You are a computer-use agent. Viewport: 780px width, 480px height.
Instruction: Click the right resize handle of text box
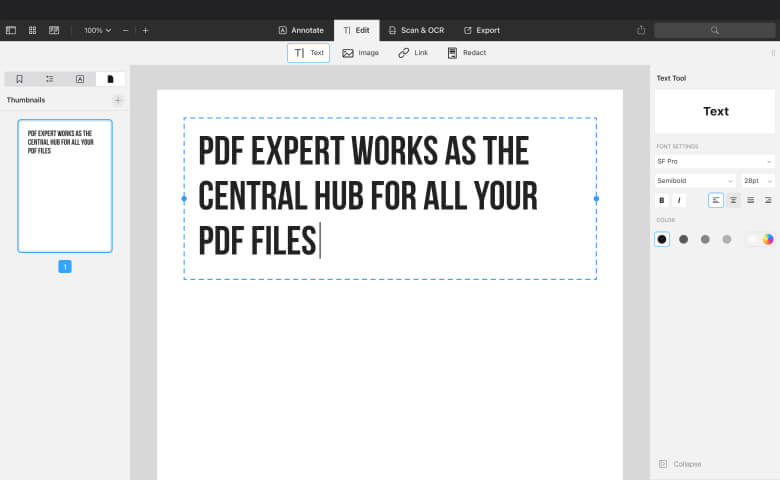[596, 199]
